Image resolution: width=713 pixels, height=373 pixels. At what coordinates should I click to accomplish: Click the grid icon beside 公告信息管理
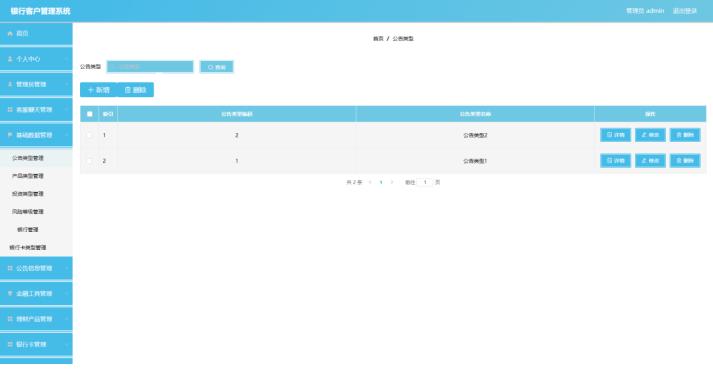(x=10, y=268)
